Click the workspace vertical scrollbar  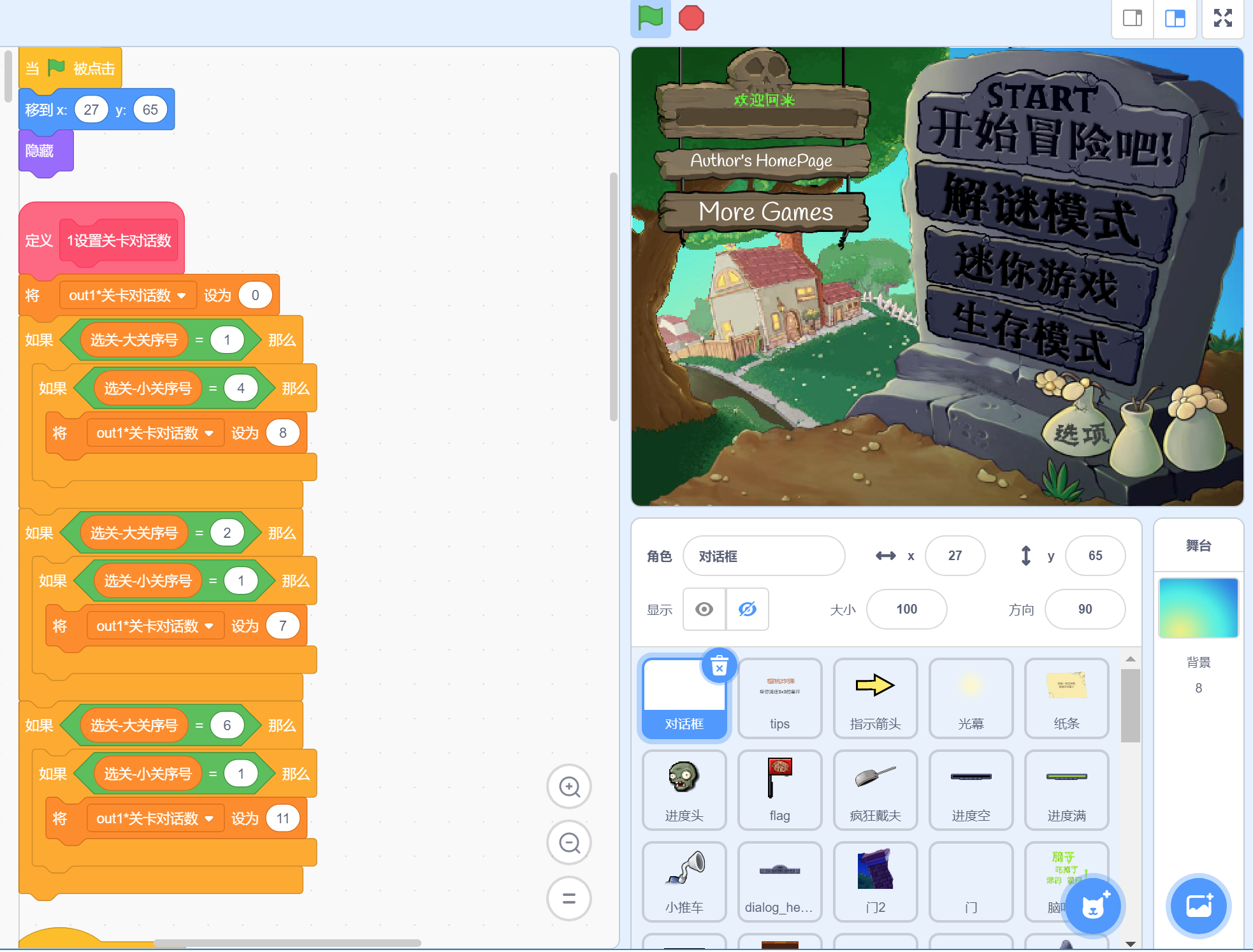point(614,296)
